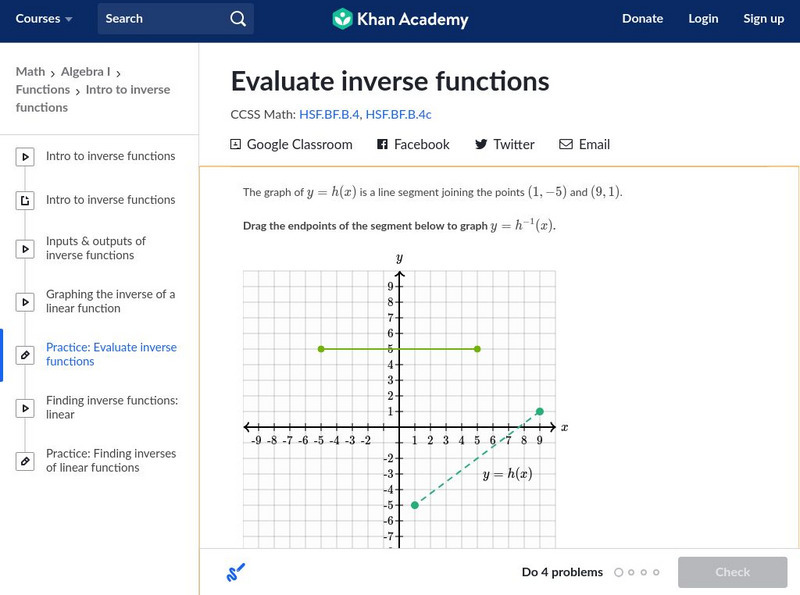Viewport: 800px width, 595px height.
Task: Click the left green segment endpoint
Action: 321,349
